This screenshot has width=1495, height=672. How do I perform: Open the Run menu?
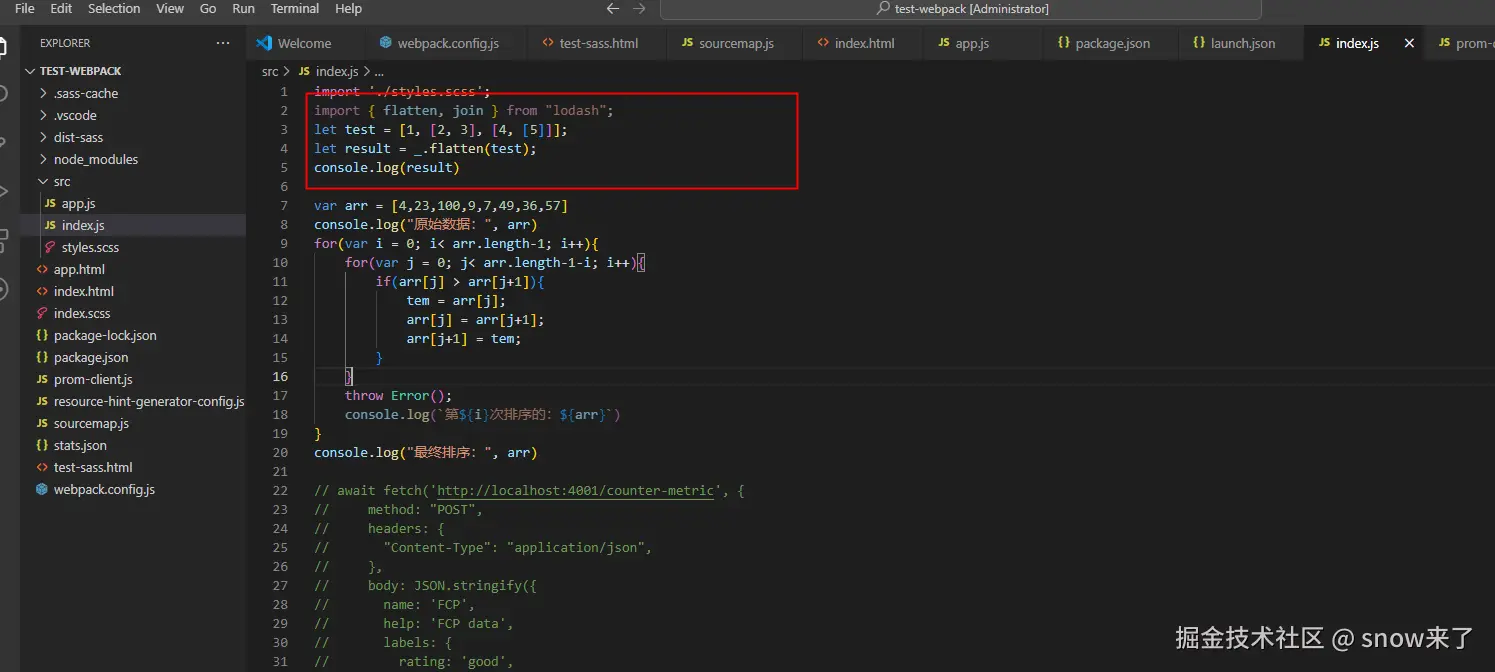click(243, 8)
